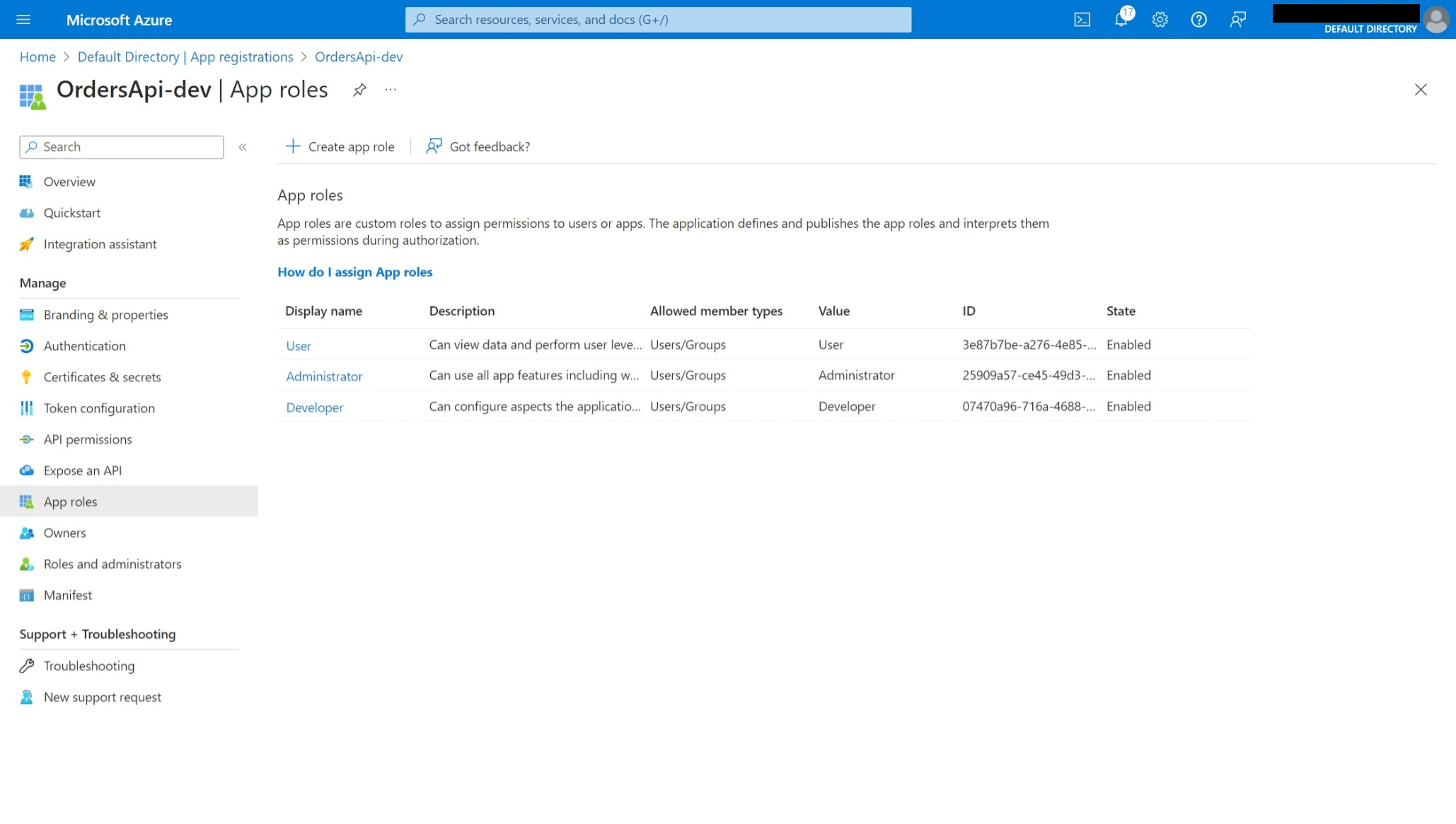Click the Got feedback person icon

click(x=434, y=146)
